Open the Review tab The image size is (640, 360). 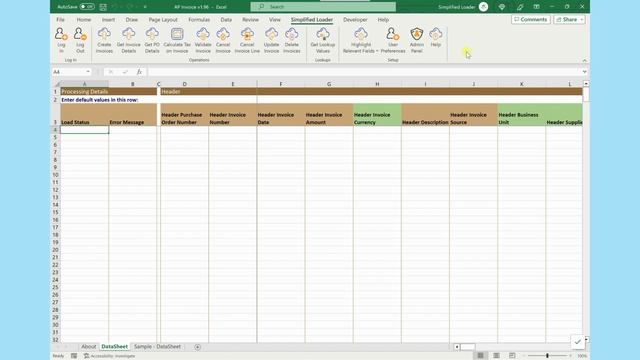pyautogui.click(x=250, y=20)
